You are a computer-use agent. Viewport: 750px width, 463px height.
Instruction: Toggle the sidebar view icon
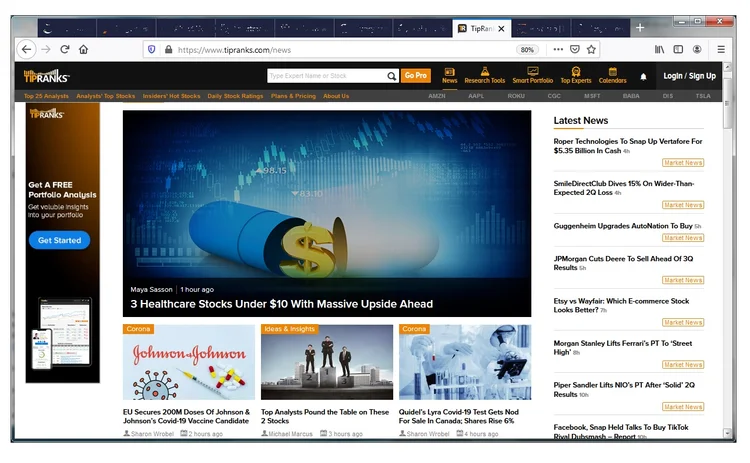coord(678,49)
